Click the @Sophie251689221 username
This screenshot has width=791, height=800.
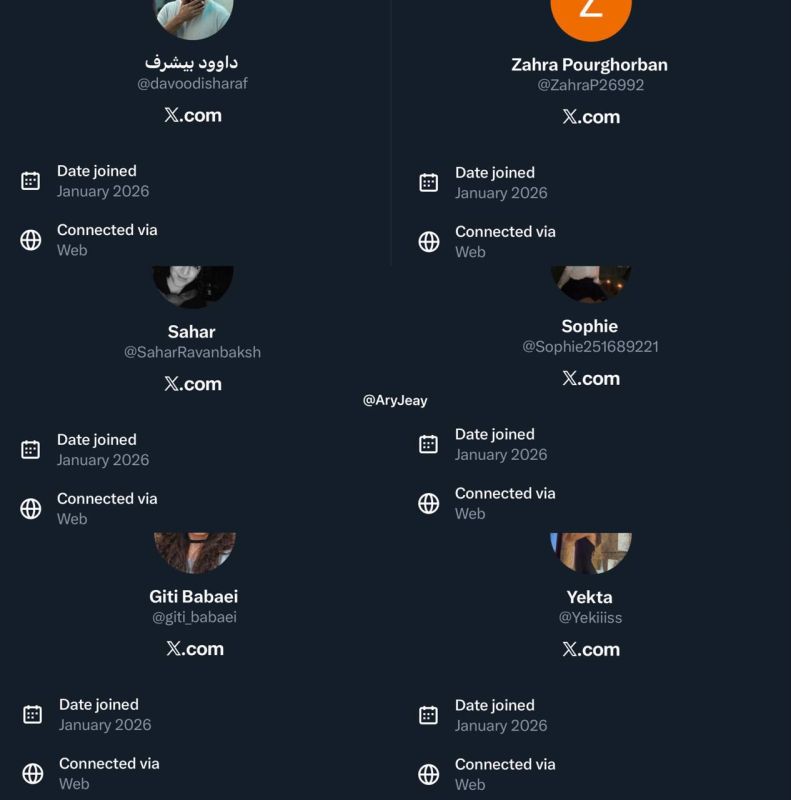tap(590, 347)
